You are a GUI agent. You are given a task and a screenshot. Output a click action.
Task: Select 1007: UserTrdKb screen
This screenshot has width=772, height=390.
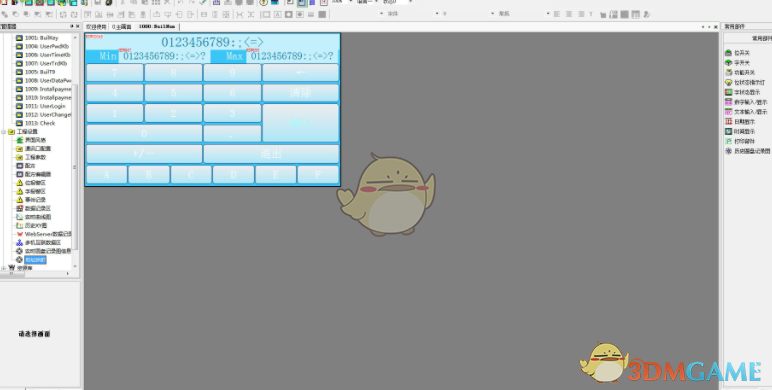41,63
